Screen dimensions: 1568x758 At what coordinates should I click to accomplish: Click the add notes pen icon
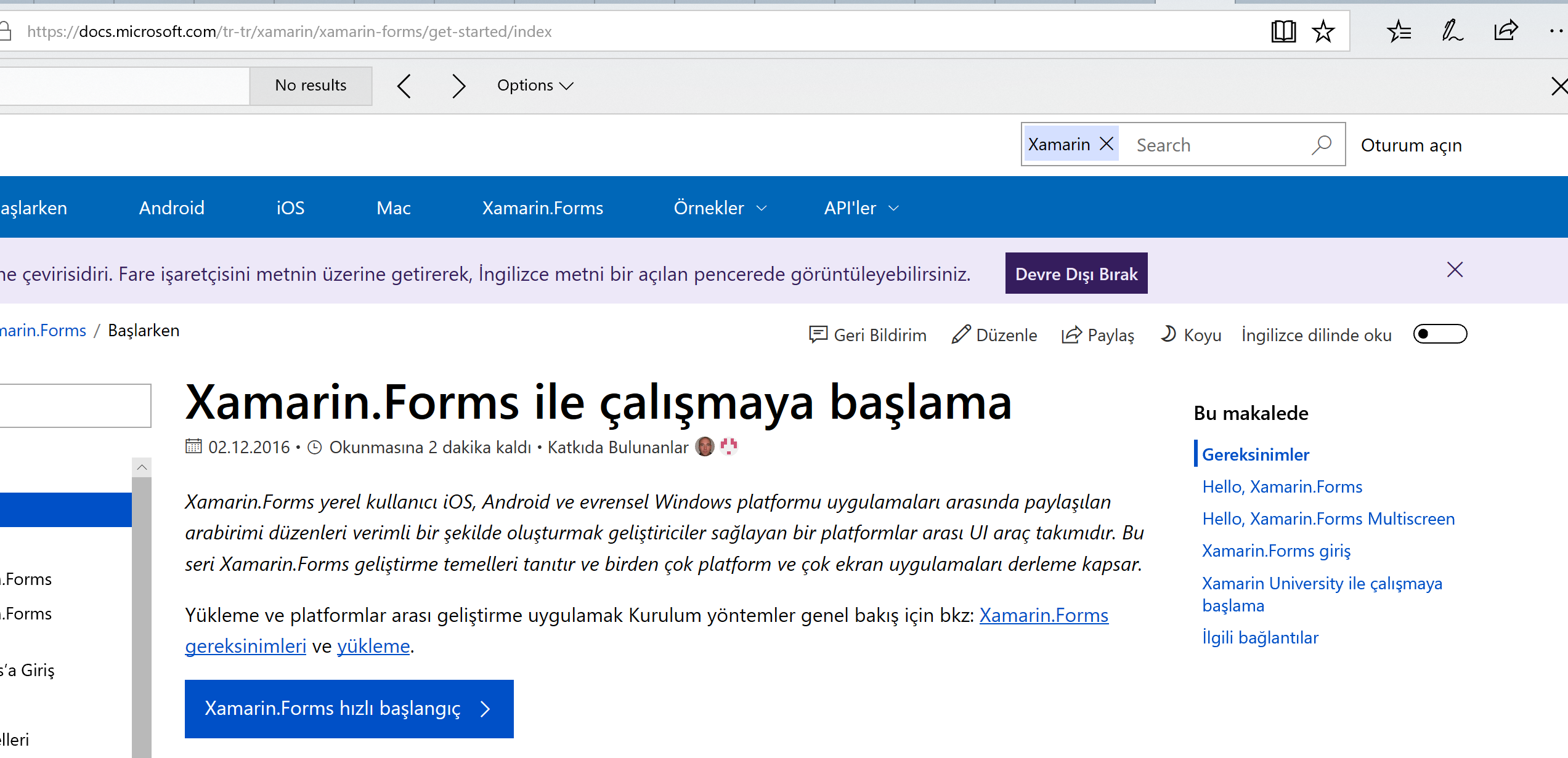click(1452, 31)
